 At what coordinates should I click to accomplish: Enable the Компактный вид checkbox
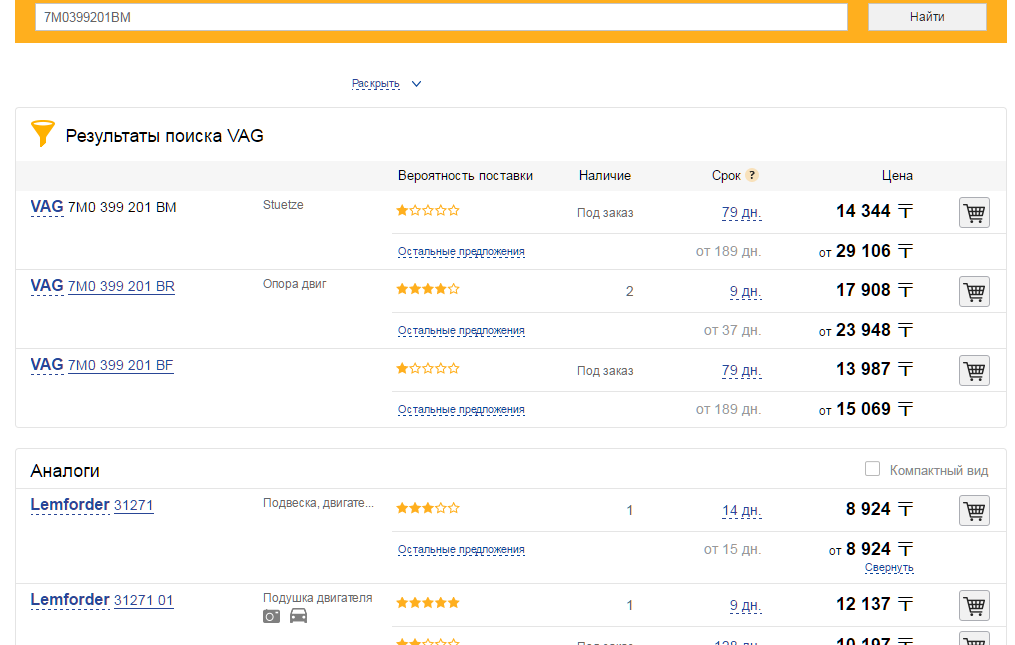pyautogui.click(x=872, y=469)
